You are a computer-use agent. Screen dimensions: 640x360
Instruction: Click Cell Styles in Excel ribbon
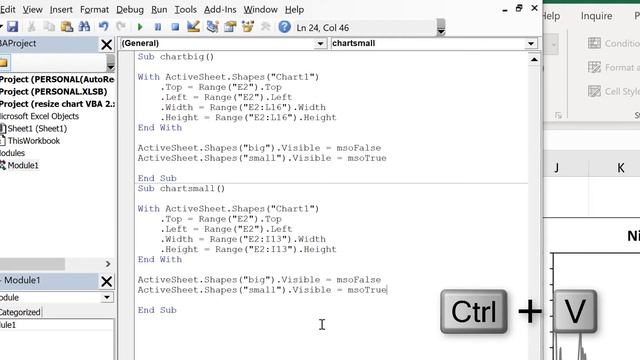click(x=613, y=91)
